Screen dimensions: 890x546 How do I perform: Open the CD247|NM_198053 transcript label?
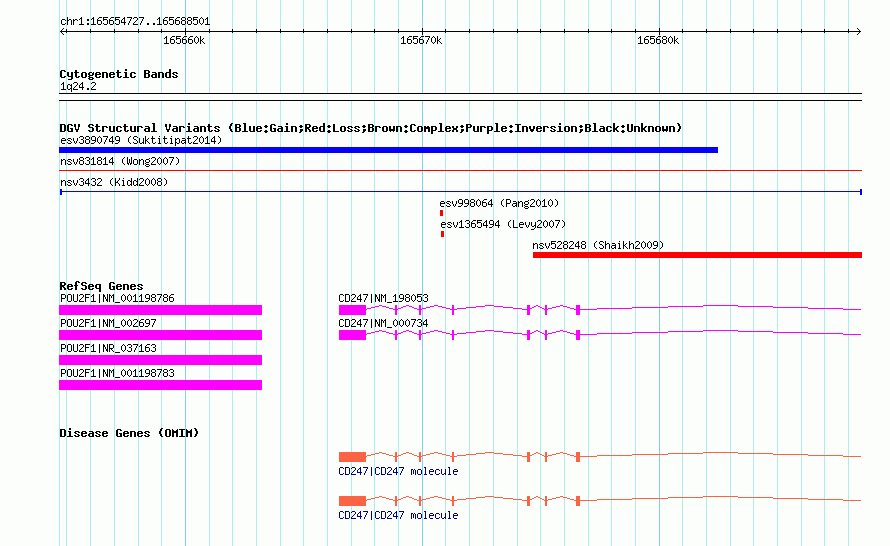[x=383, y=299]
